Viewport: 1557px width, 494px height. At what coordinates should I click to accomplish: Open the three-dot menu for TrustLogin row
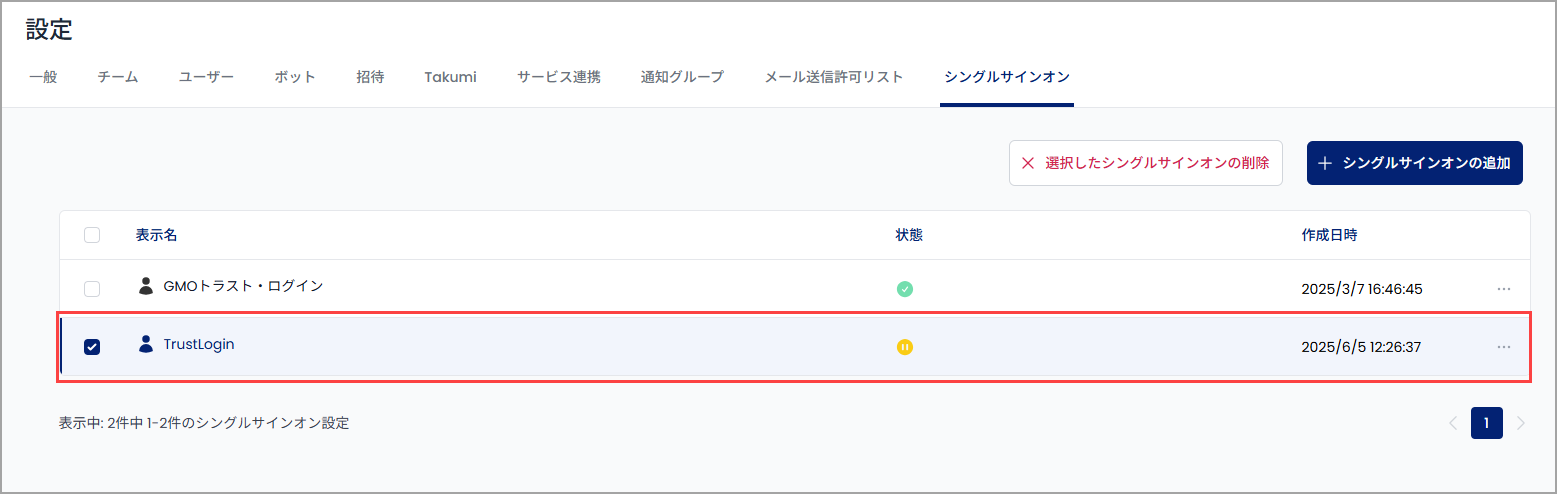[1504, 347]
